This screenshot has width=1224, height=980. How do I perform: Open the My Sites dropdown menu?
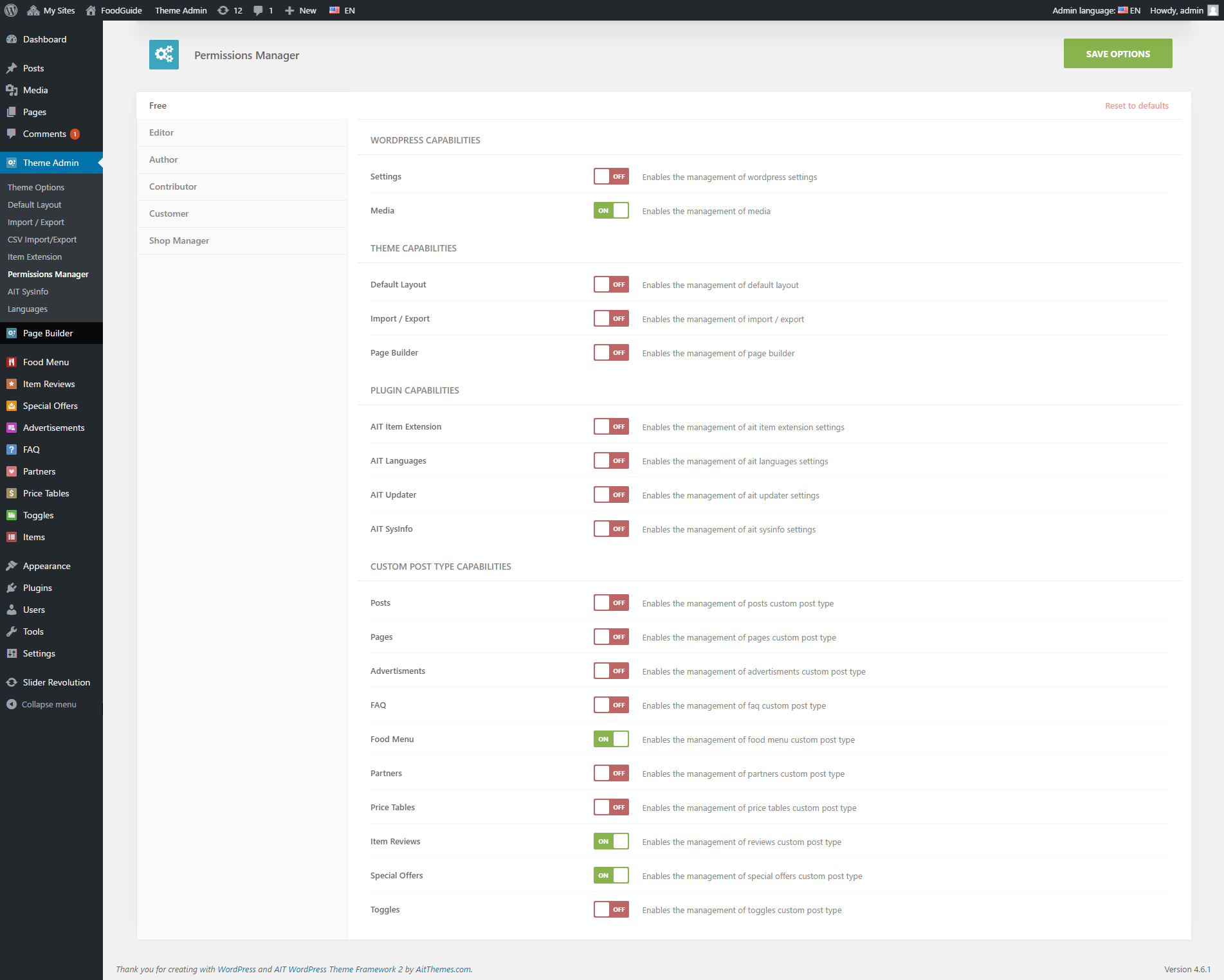pyautogui.click(x=51, y=10)
